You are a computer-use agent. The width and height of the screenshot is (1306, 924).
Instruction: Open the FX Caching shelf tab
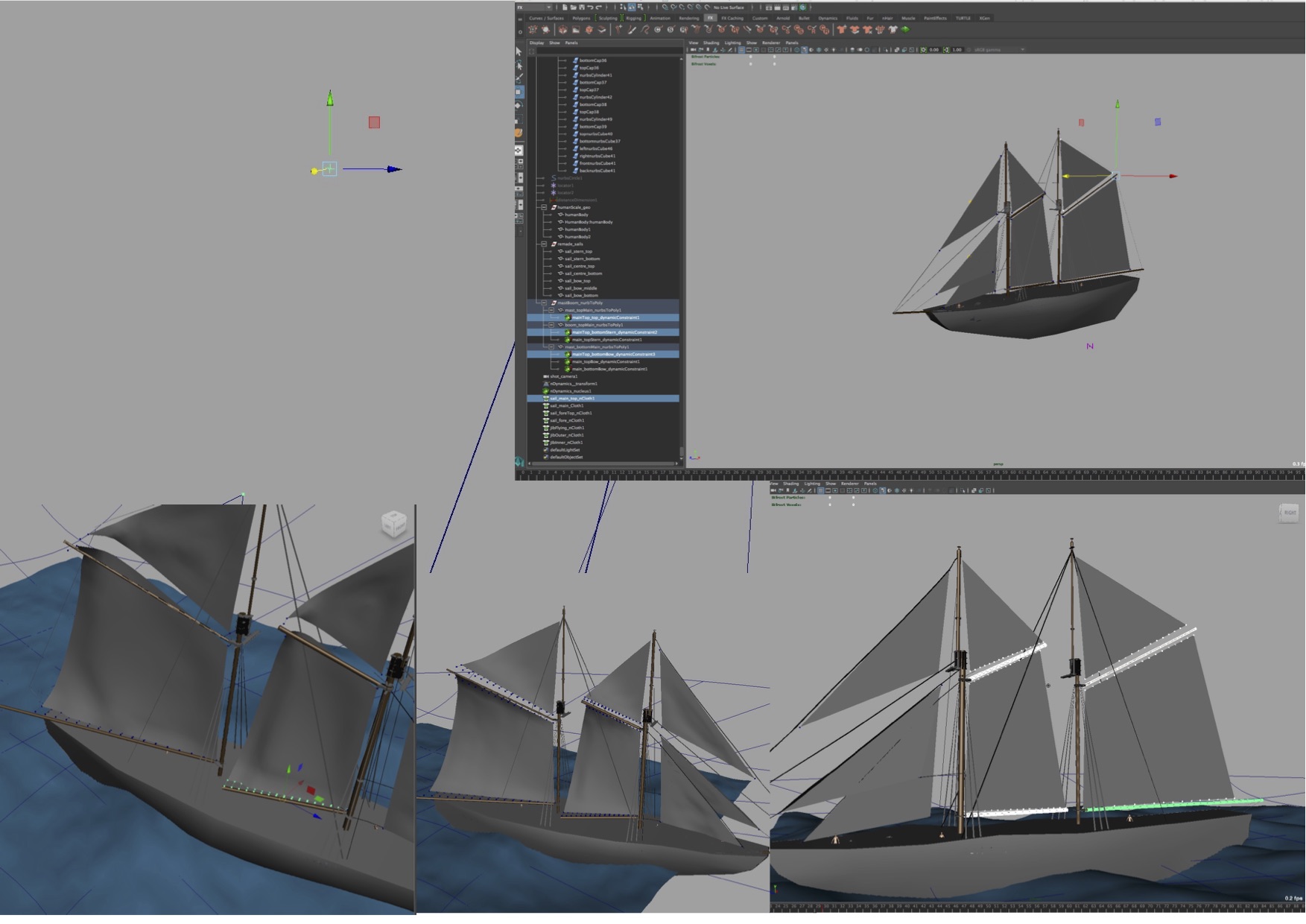click(732, 18)
